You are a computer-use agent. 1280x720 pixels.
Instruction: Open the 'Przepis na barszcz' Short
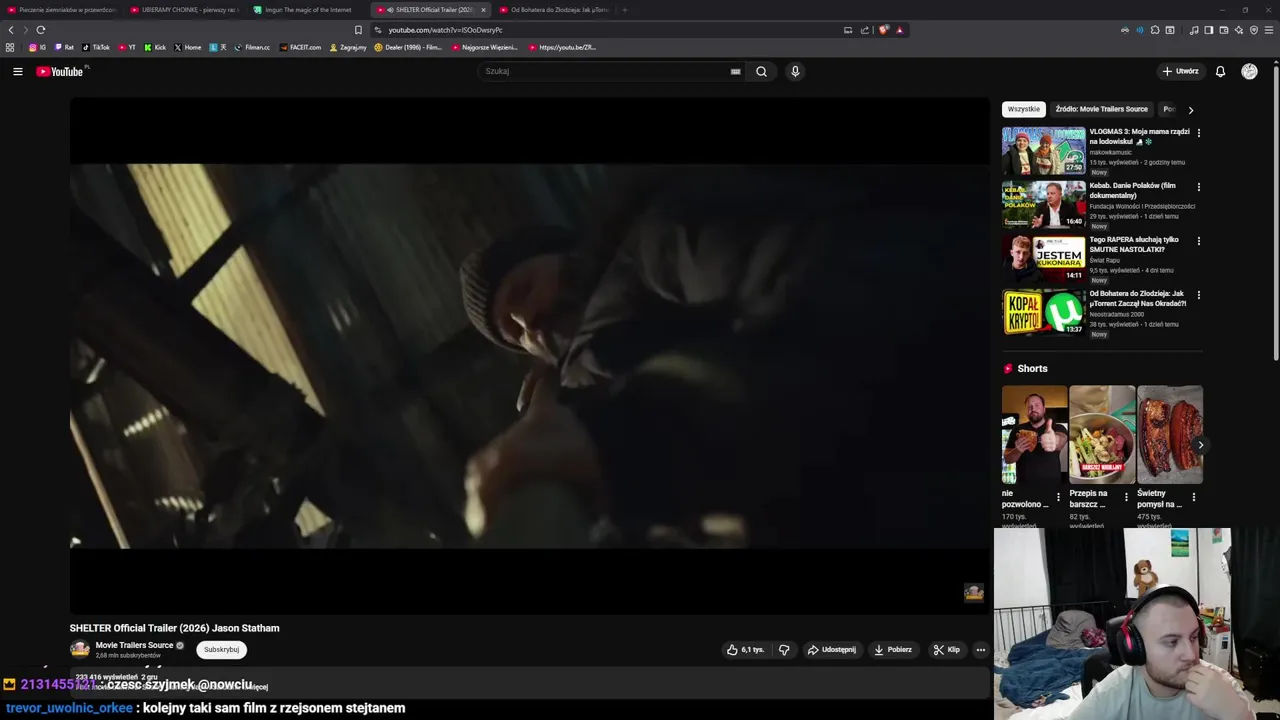pyautogui.click(x=1102, y=435)
